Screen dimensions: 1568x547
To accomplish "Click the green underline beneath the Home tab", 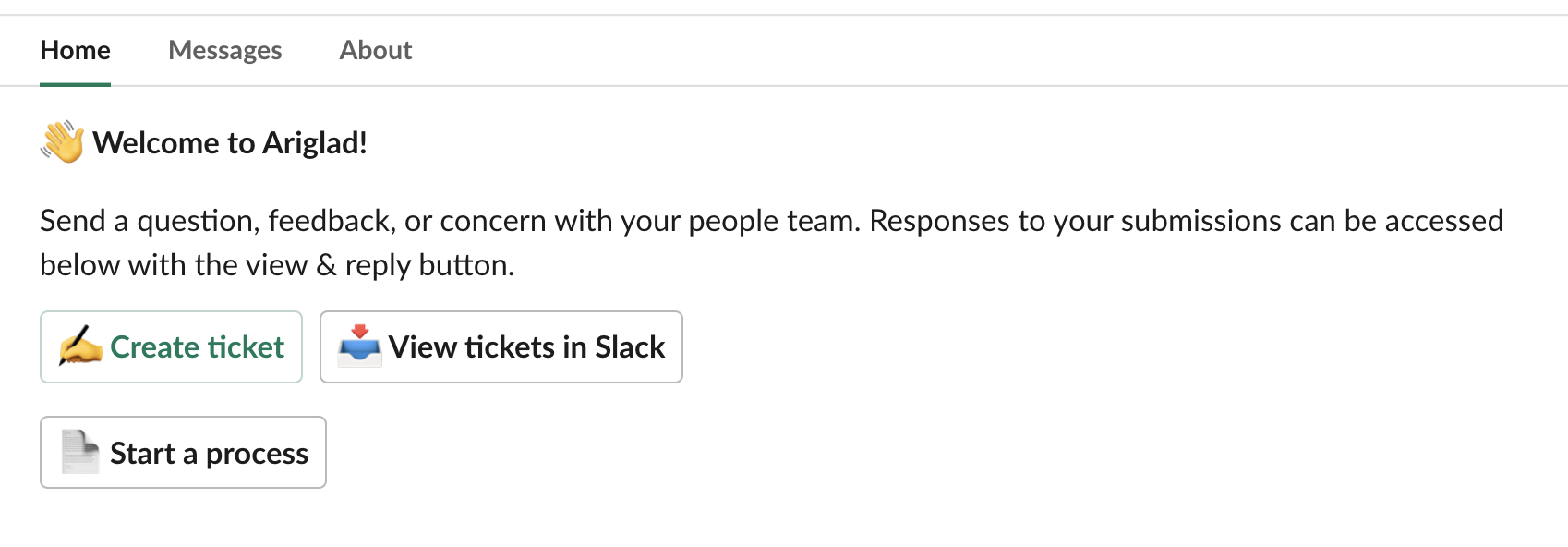I will point(75,84).
